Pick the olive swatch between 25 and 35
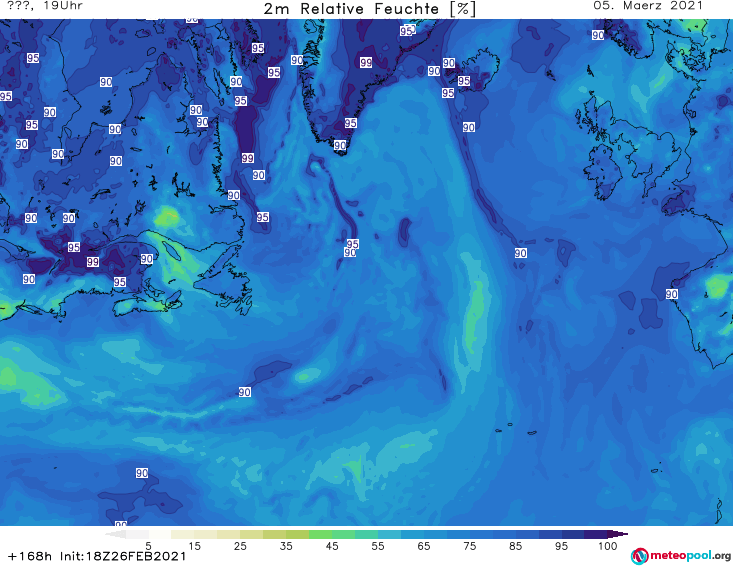 click(x=274, y=534)
